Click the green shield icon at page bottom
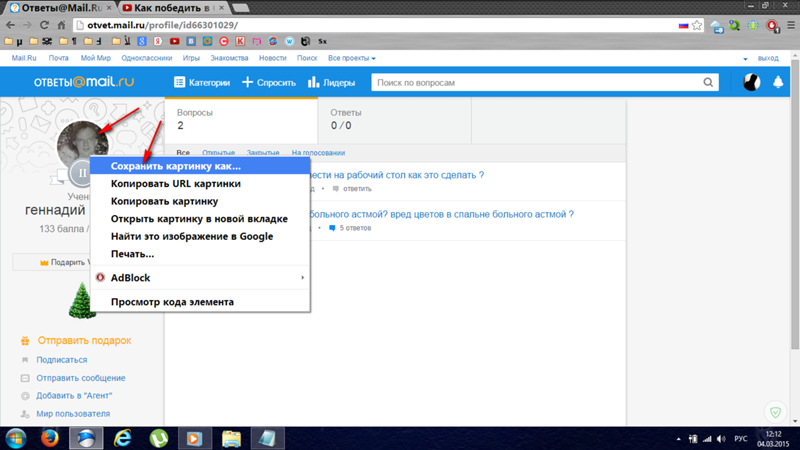The image size is (800, 450). [x=776, y=412]
